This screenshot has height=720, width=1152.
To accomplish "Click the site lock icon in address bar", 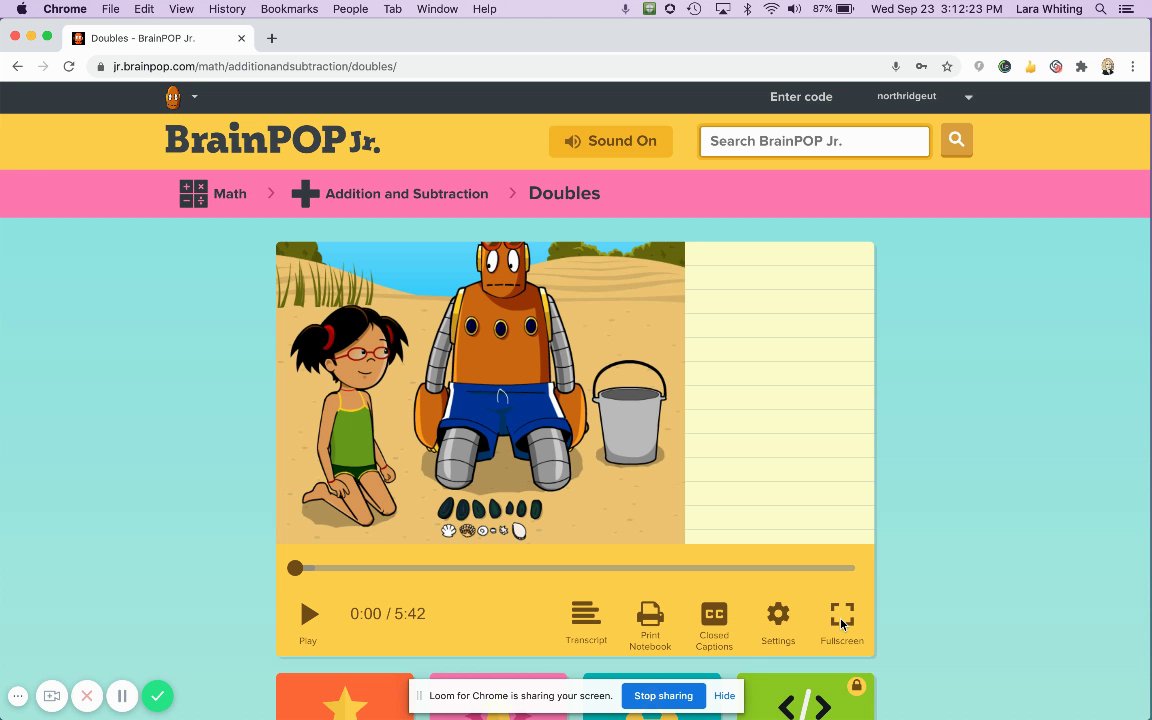I will [101, 66].
